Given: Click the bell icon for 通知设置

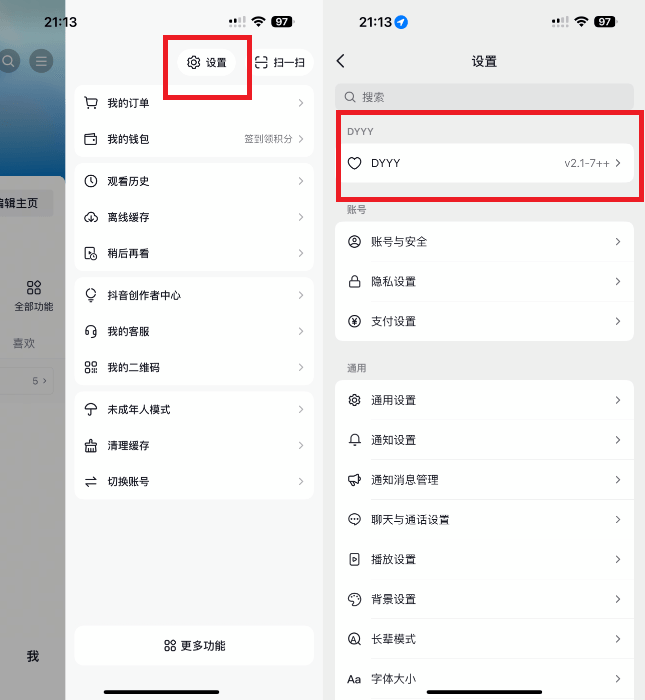Looking at the screenshot, I should [x=354, y=440].
